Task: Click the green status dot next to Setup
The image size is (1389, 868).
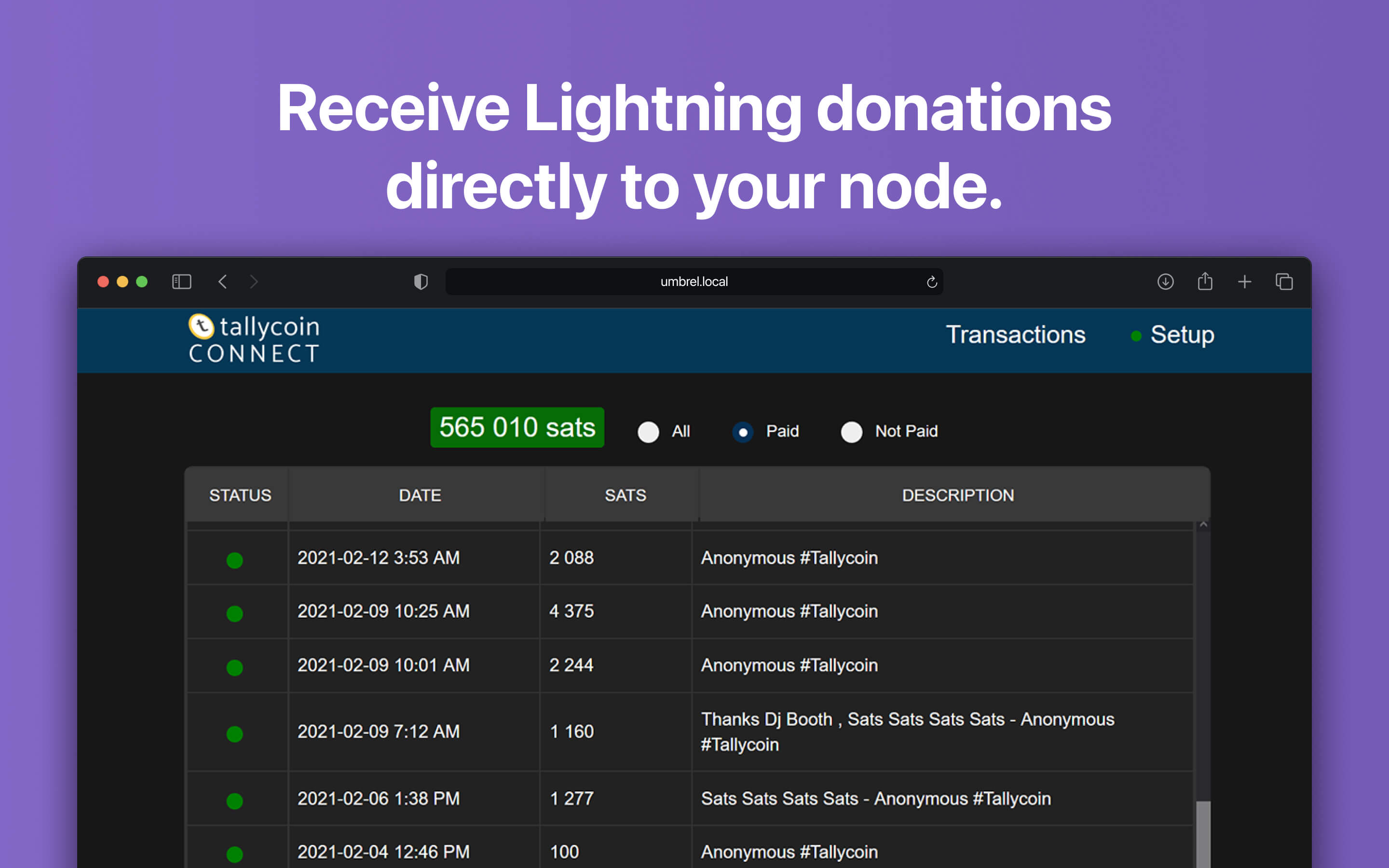Action: click(x=1135, y=337)
